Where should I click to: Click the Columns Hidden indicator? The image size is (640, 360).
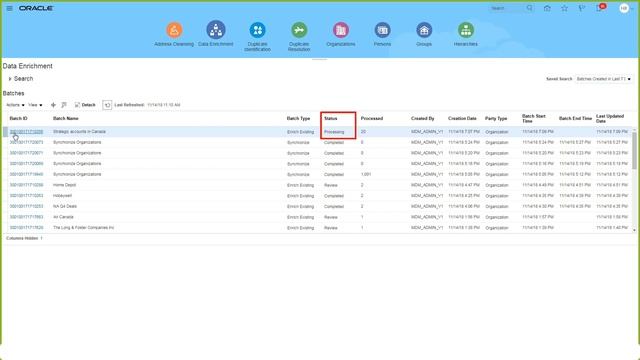click(x=24, y=238)
